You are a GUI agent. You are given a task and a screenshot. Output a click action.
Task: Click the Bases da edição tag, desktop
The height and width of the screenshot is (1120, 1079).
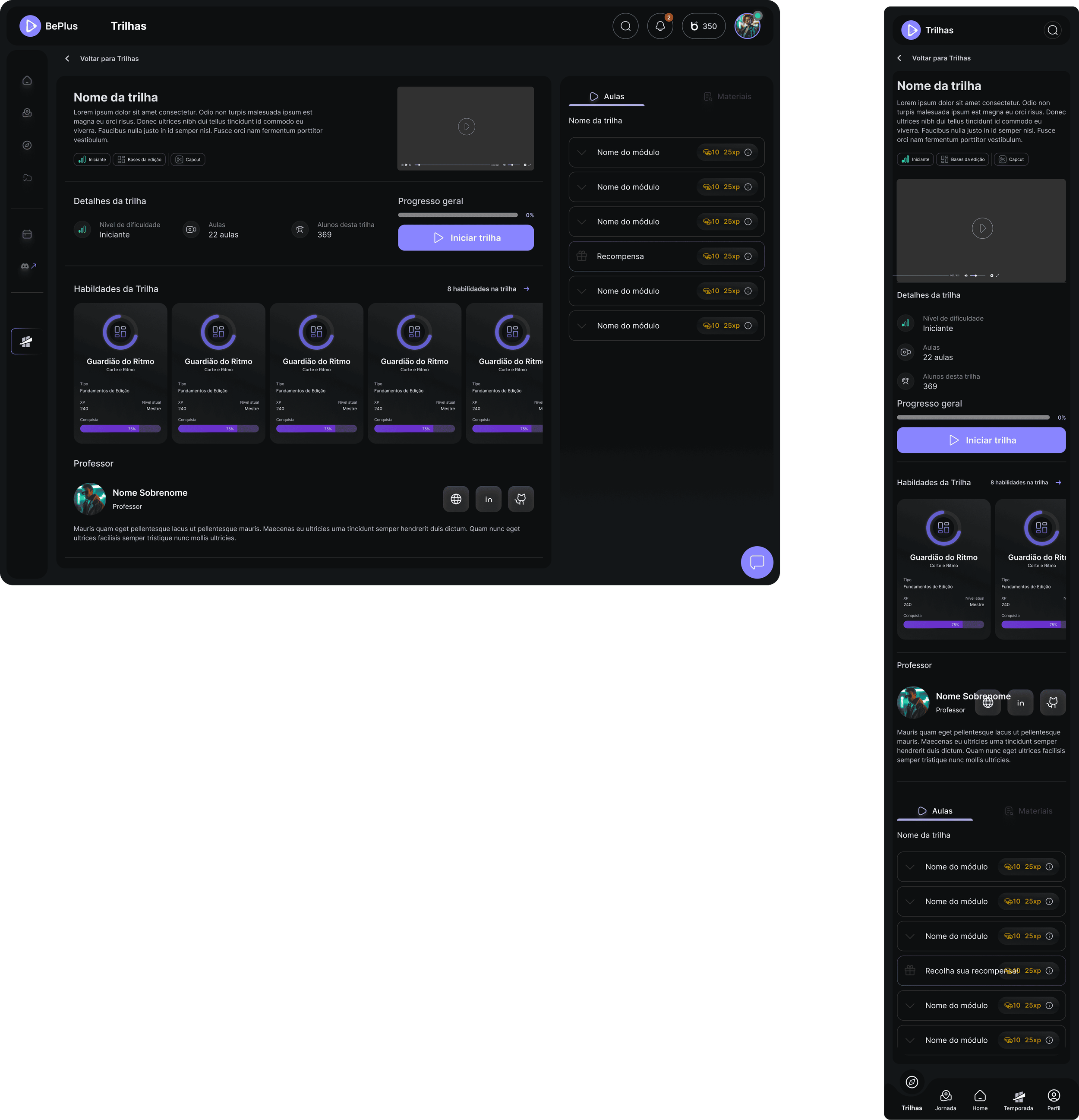[139, 159]
